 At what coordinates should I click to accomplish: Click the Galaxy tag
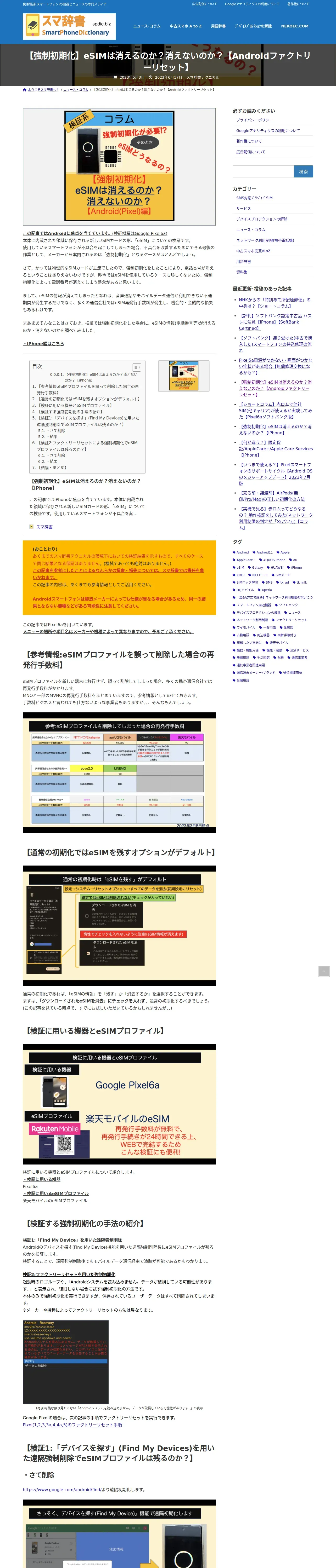click(x=255, y=567)
